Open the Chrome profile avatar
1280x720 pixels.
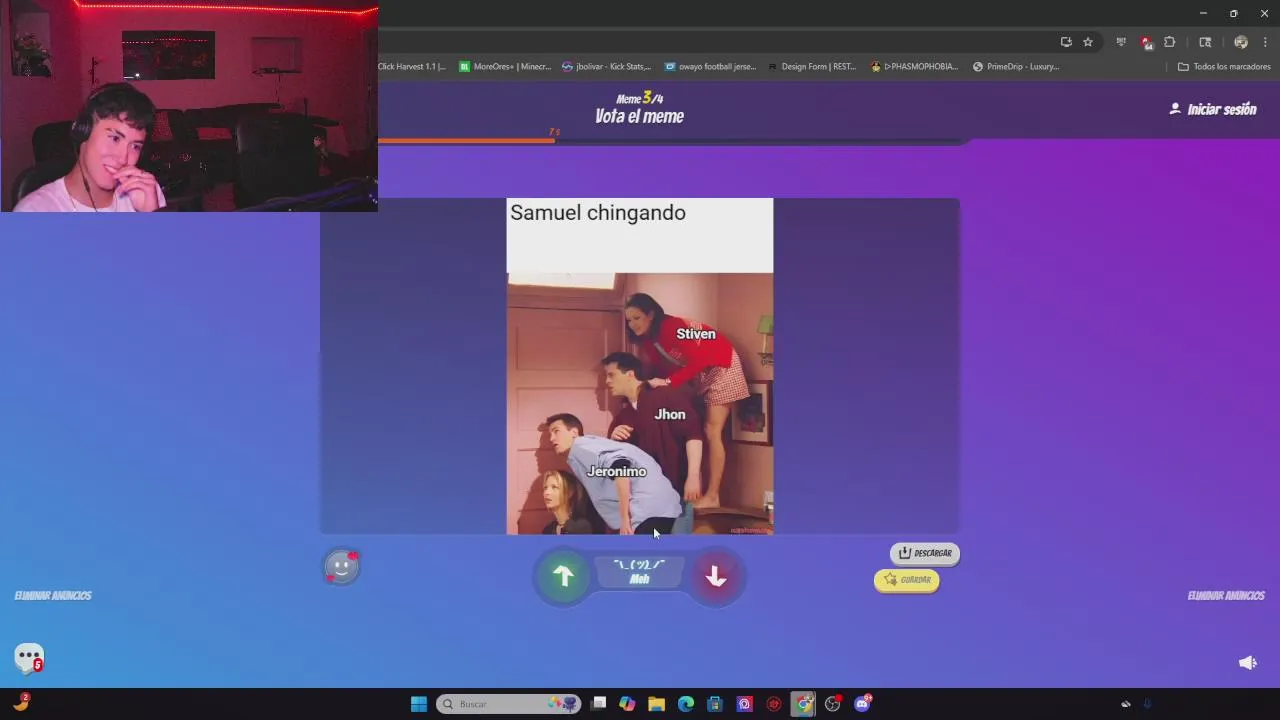(1241, 42)
